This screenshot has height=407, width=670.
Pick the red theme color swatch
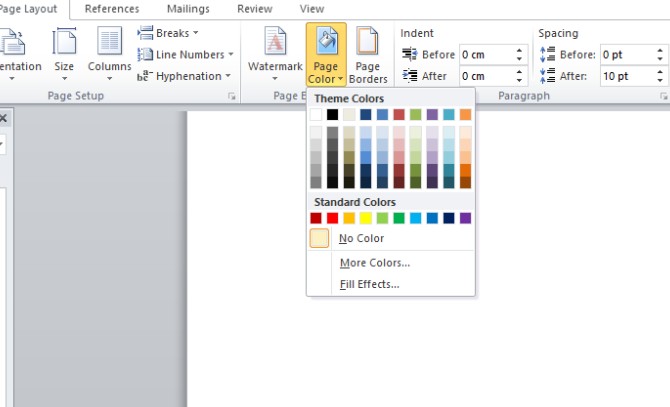click(x=399, y=114)
